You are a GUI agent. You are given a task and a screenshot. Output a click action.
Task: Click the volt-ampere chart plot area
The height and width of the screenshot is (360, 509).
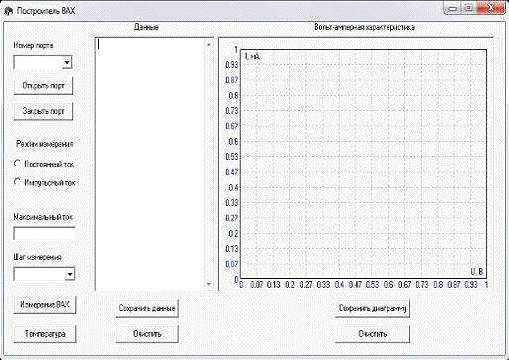pyautogui.click(x=363, y=164)
